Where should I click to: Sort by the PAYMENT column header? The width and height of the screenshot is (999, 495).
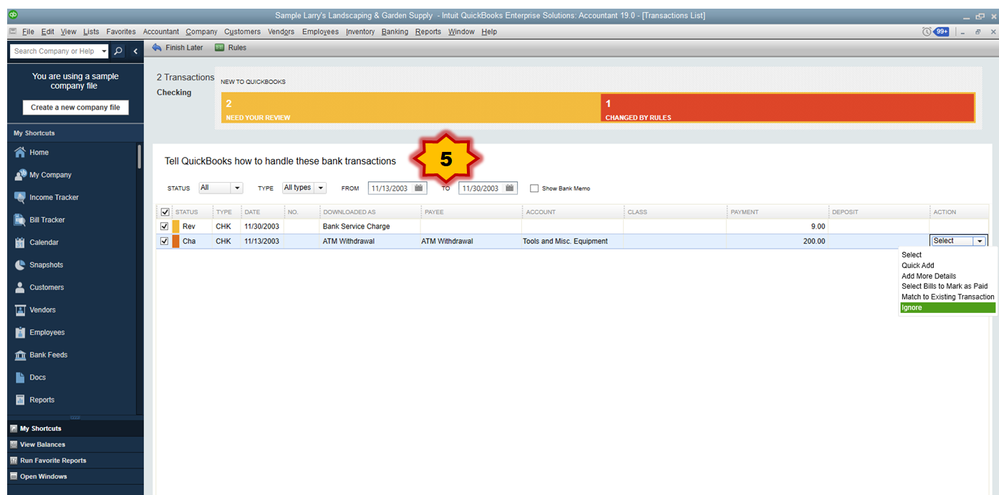[x=778, y=212]
